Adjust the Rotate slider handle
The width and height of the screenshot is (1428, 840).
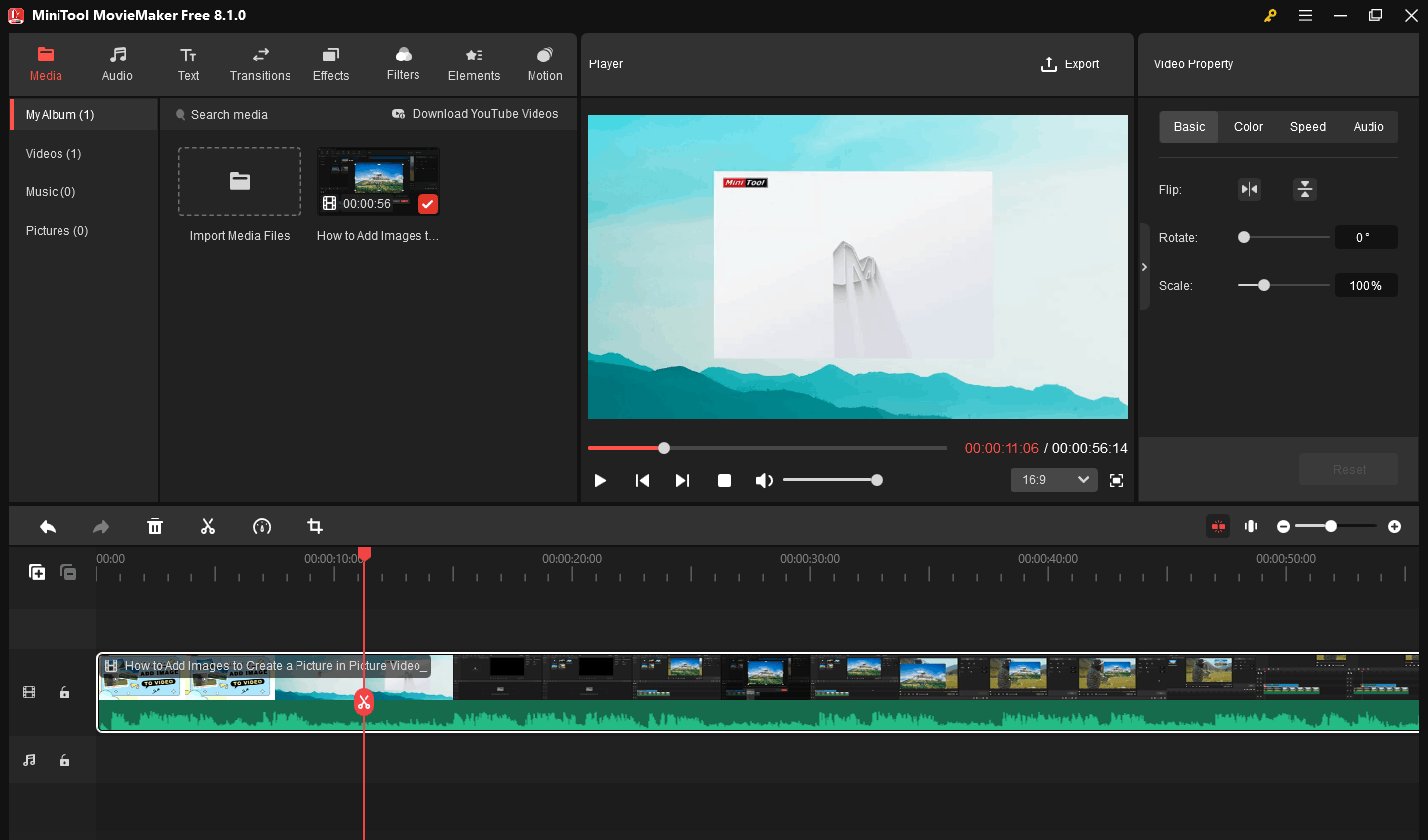tap(1244, 237)
